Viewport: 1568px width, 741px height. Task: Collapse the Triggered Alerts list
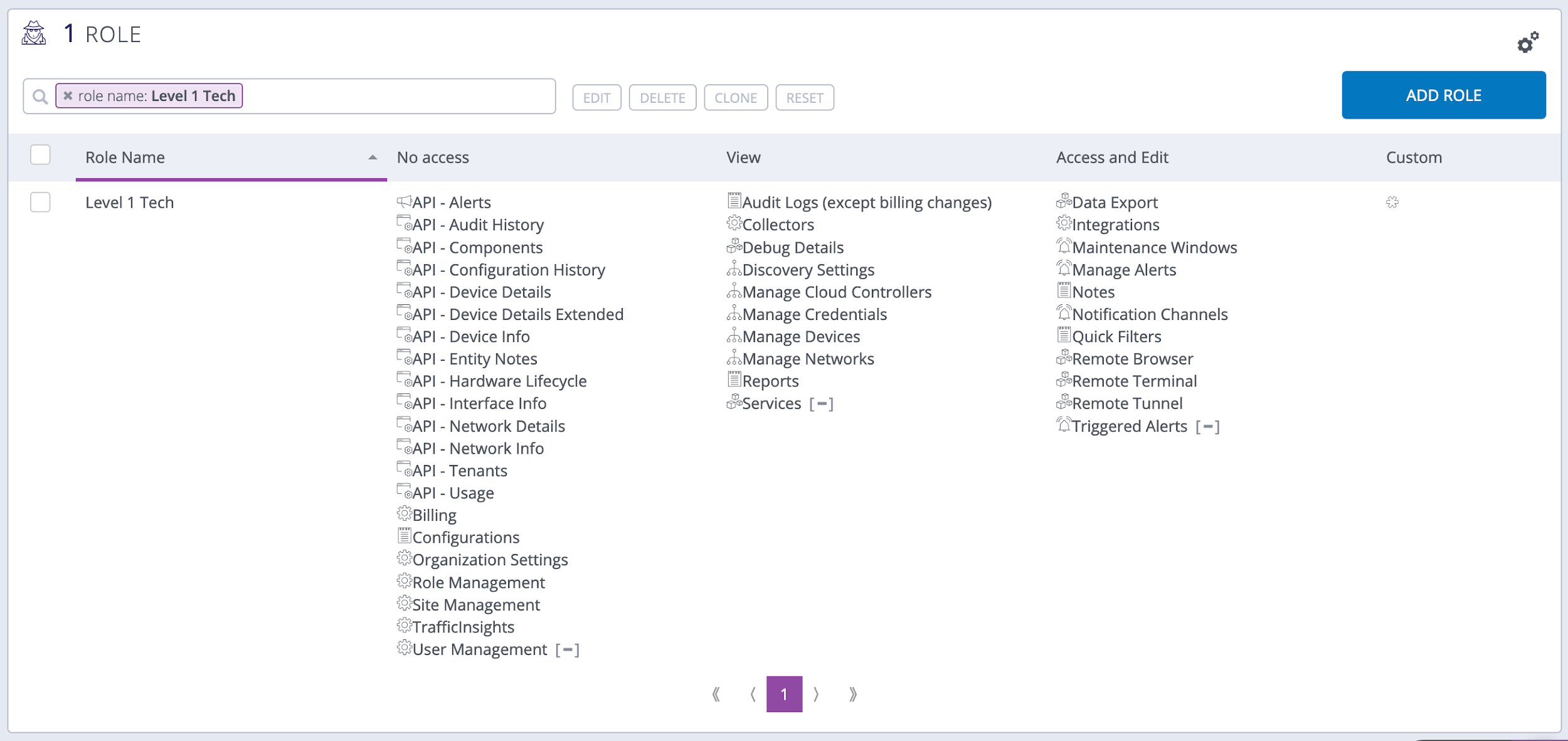(x=1209, y=426)
